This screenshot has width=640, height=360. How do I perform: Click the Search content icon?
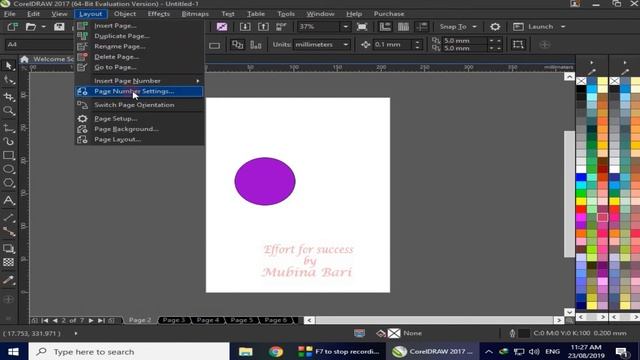point(222,27)
